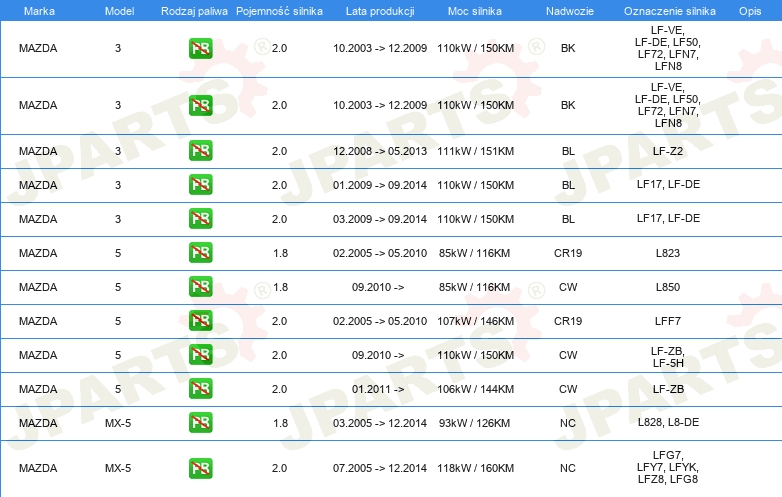The image size is (782, 497).
Task: Select the CR19 body cell in the LFF7 row
Action: click(568, 321)
